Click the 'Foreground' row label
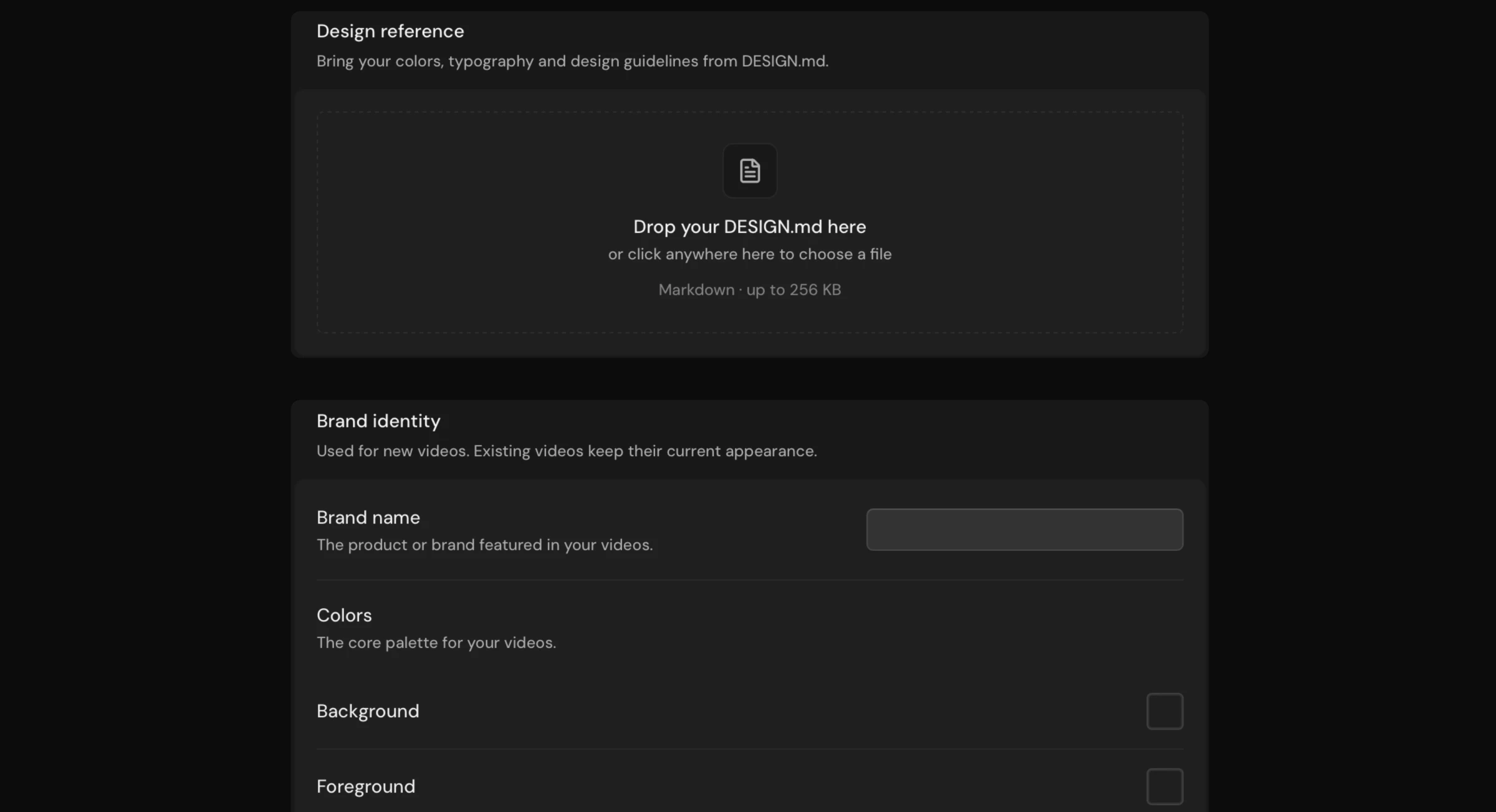 (366, 786)
